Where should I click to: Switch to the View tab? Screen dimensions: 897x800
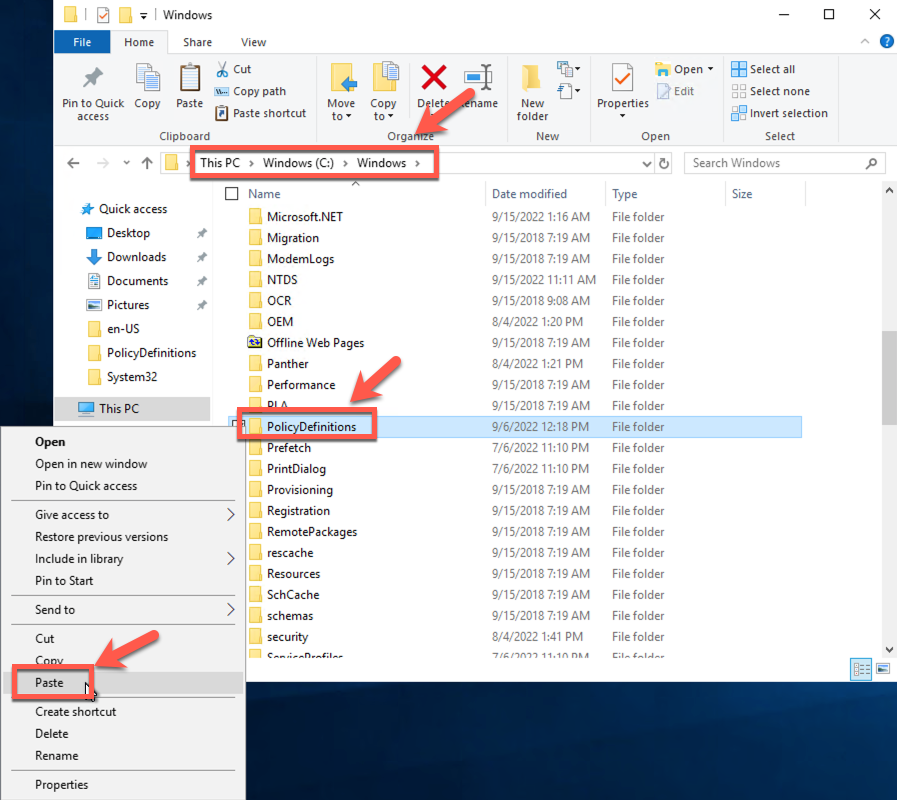(253, 42)
